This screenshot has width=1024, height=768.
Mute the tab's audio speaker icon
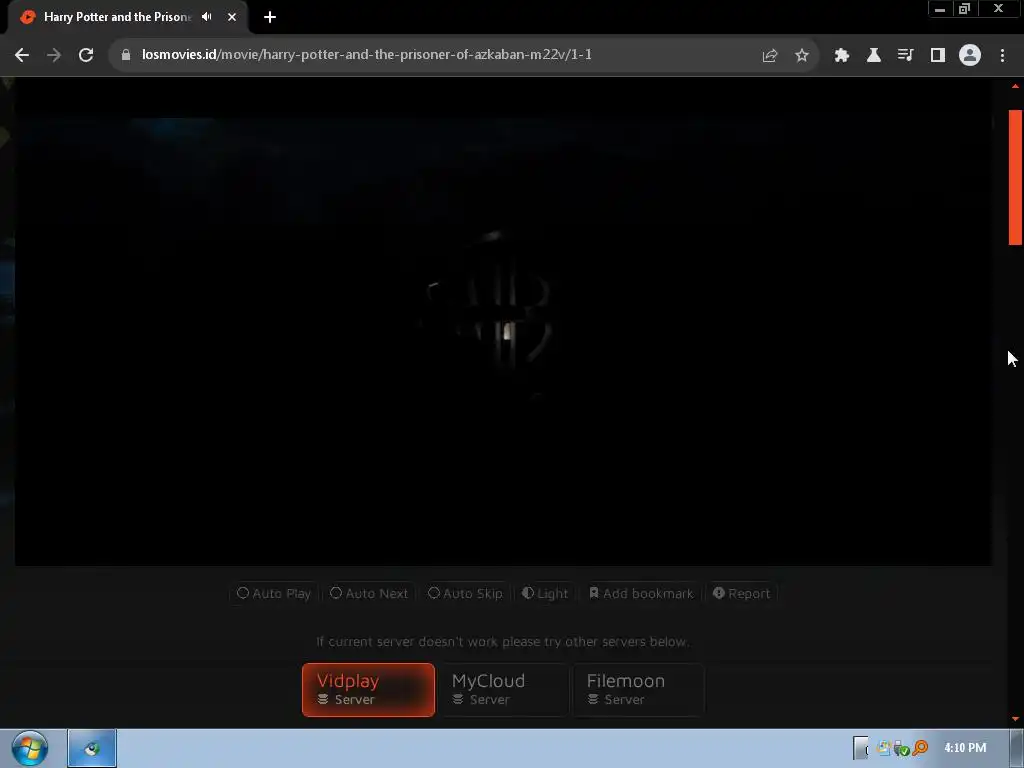pos(207,17)
